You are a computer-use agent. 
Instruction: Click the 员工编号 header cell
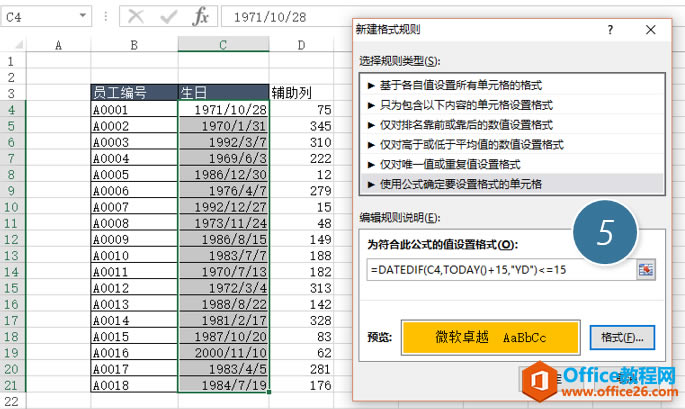(134, 93)
